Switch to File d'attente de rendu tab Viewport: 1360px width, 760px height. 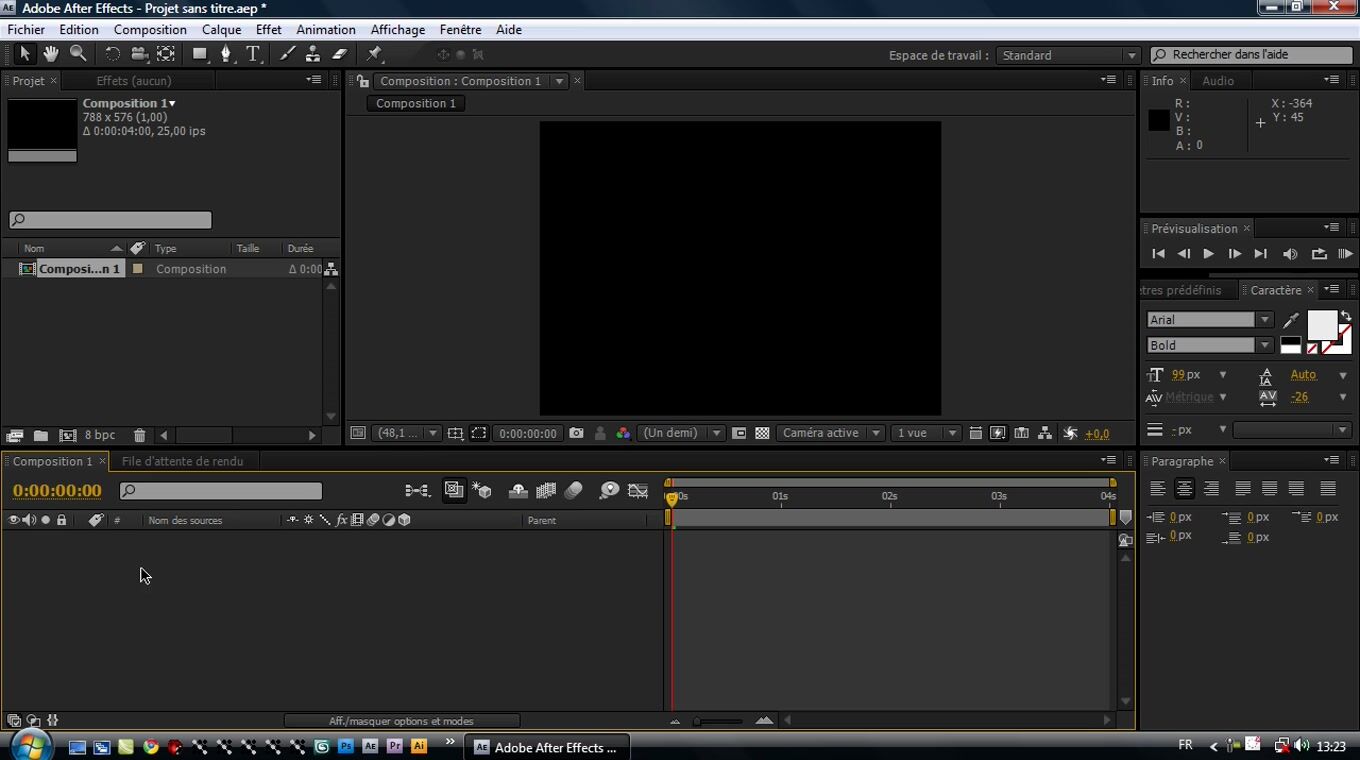click(182, 461)
